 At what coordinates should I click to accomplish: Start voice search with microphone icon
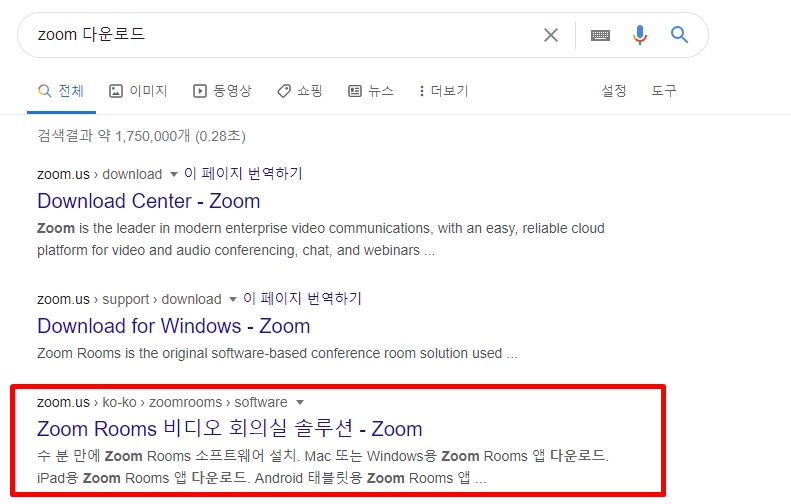[640, 35]
